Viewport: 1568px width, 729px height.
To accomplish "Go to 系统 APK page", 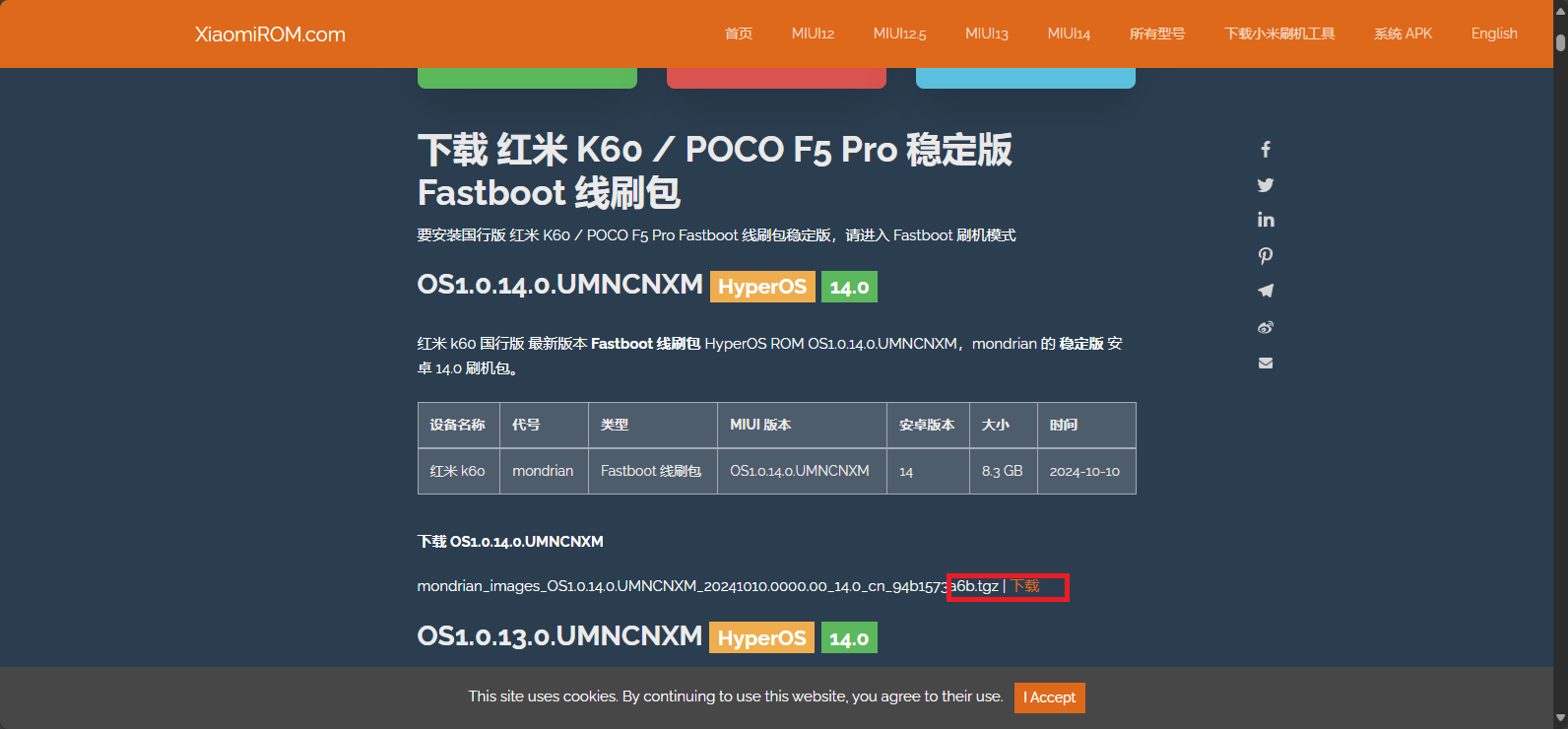I will pos(1403,33).
